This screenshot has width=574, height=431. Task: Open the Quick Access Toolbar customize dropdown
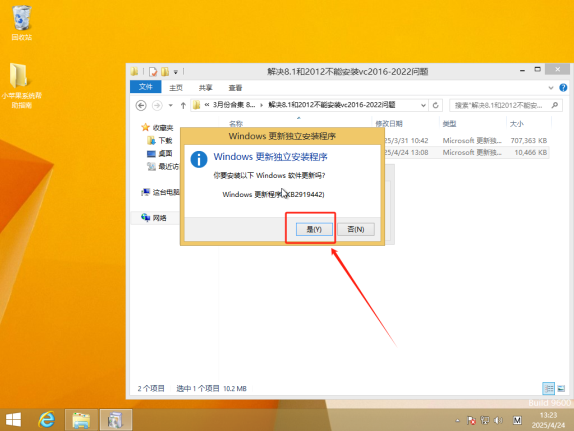coord(176,72)
